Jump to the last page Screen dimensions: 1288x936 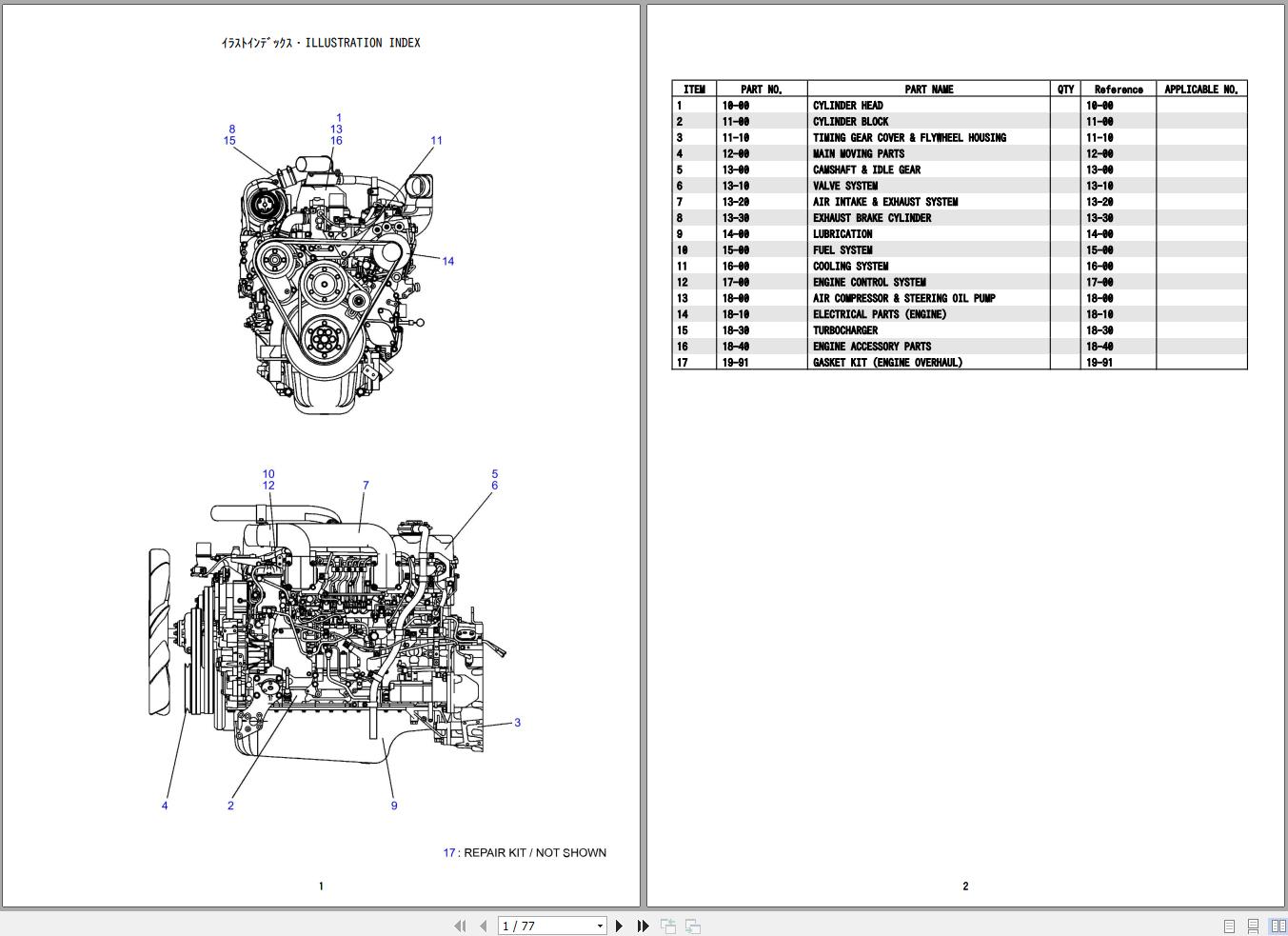[x=643, y=926]
